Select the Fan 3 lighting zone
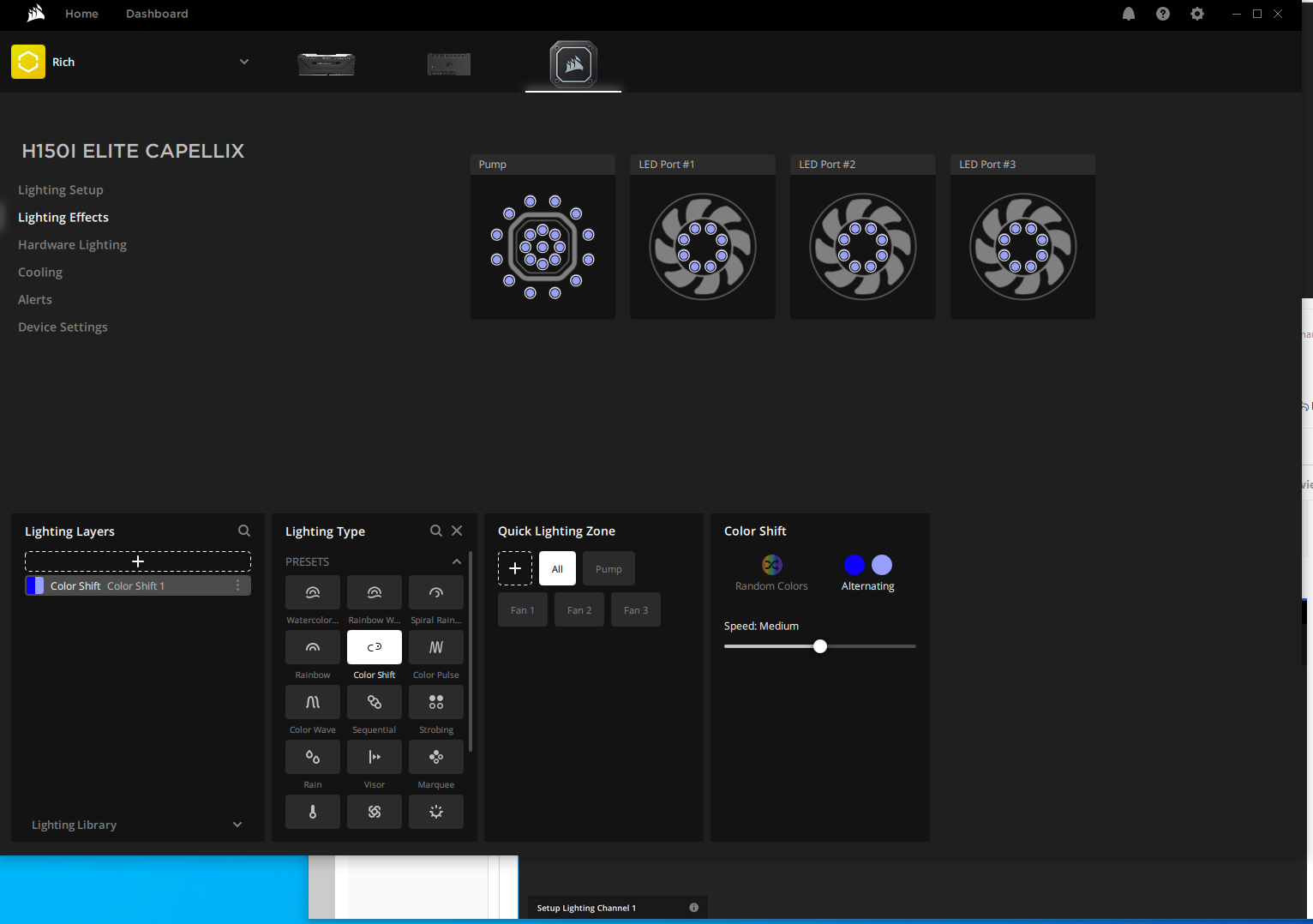 (636, 609)
